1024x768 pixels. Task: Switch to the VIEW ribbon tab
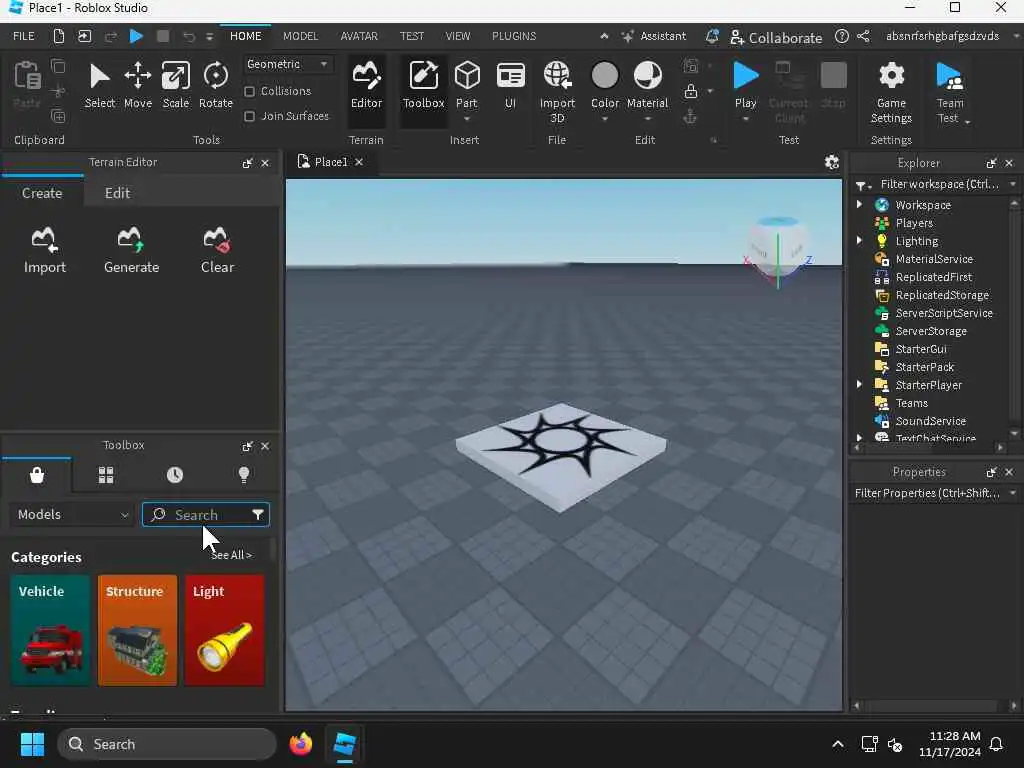(457, 37)
